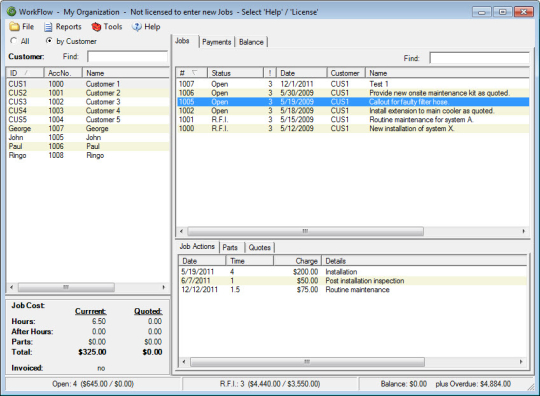This screenshot has width=540, height=396.
Task: Click the Jobs Find input field
Action: tap(479, 58)
